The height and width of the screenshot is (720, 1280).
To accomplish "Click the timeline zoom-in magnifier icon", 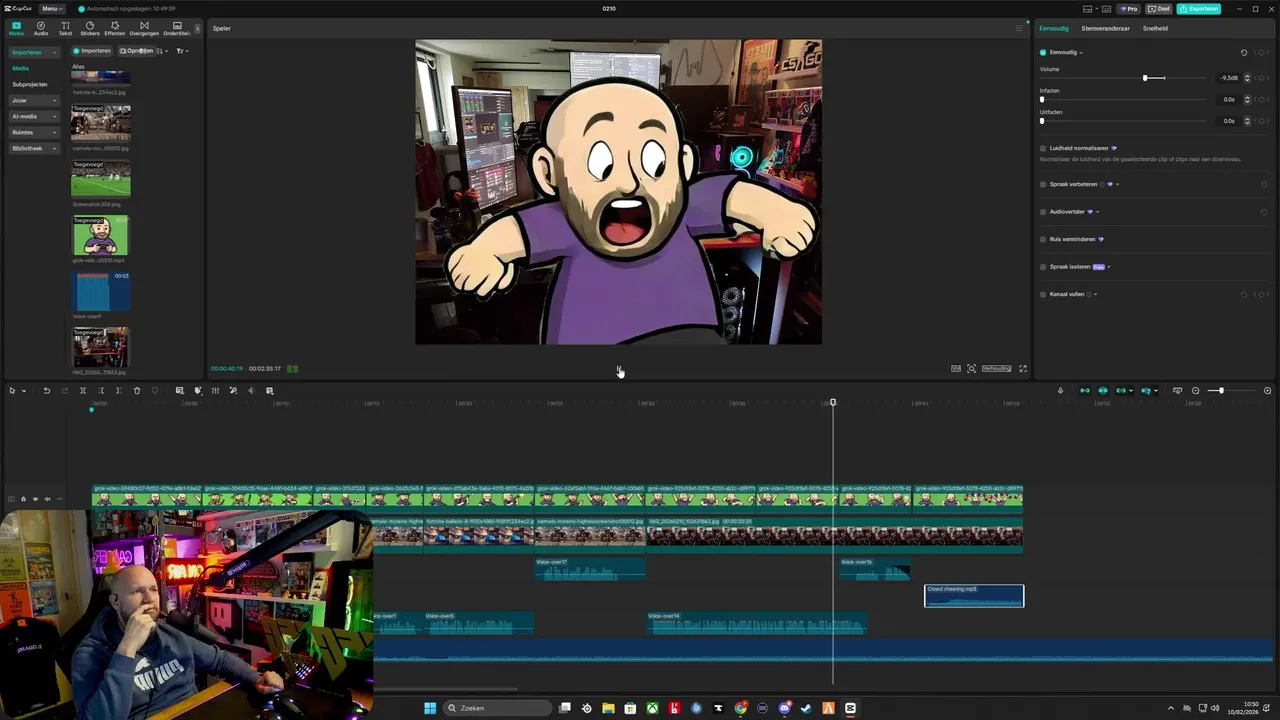I will coord(1268,391).
